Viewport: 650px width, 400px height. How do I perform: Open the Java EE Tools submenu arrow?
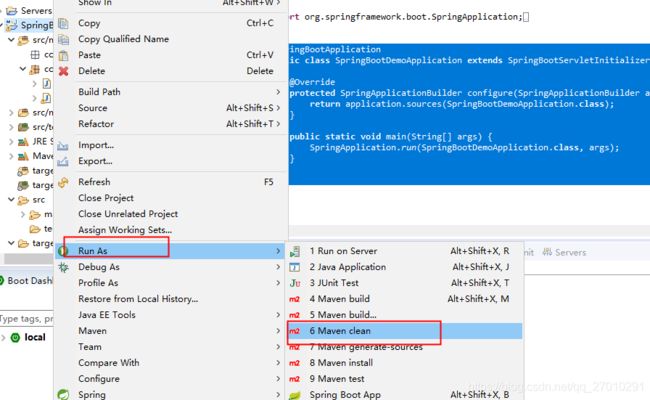coord(278,315)
